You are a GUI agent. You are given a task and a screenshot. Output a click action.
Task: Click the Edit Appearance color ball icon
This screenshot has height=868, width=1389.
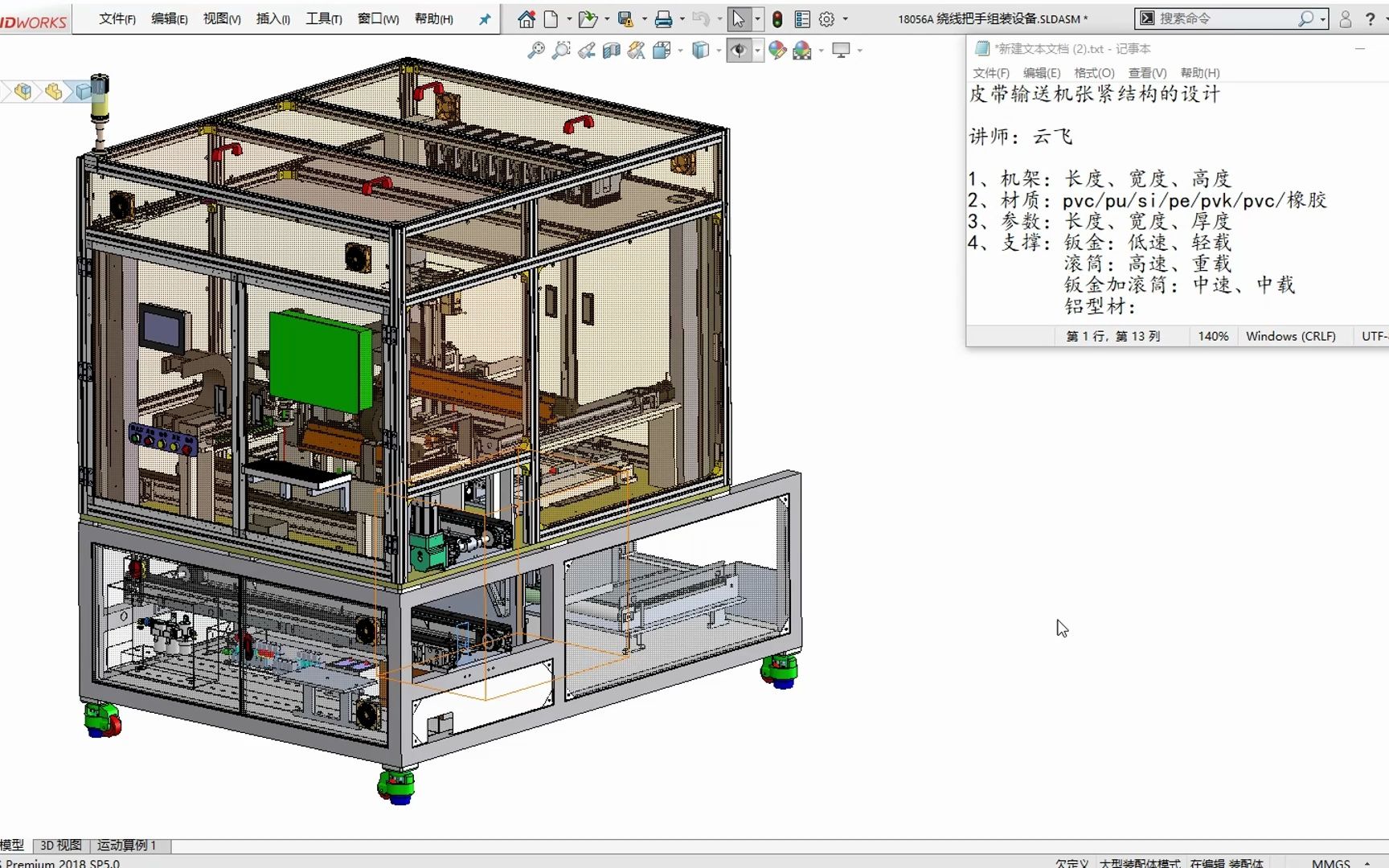pyautogui.click(x=777, y=51)
